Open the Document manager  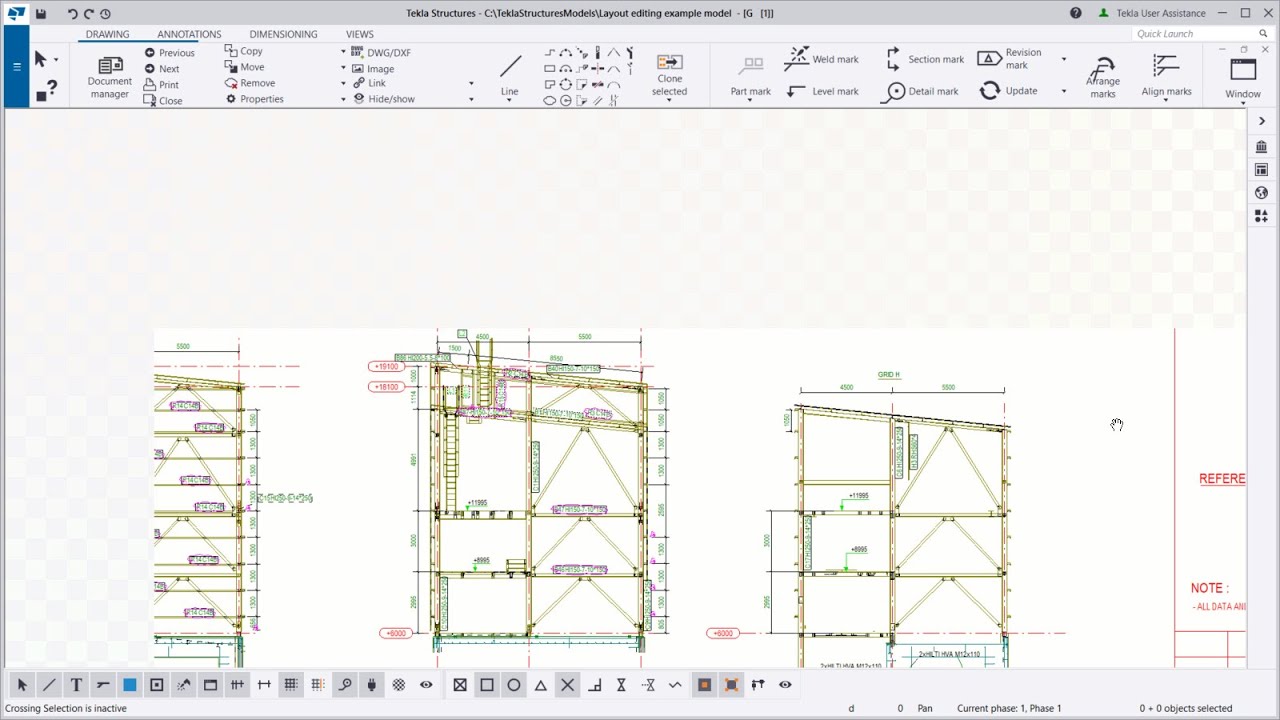[109, 75]
